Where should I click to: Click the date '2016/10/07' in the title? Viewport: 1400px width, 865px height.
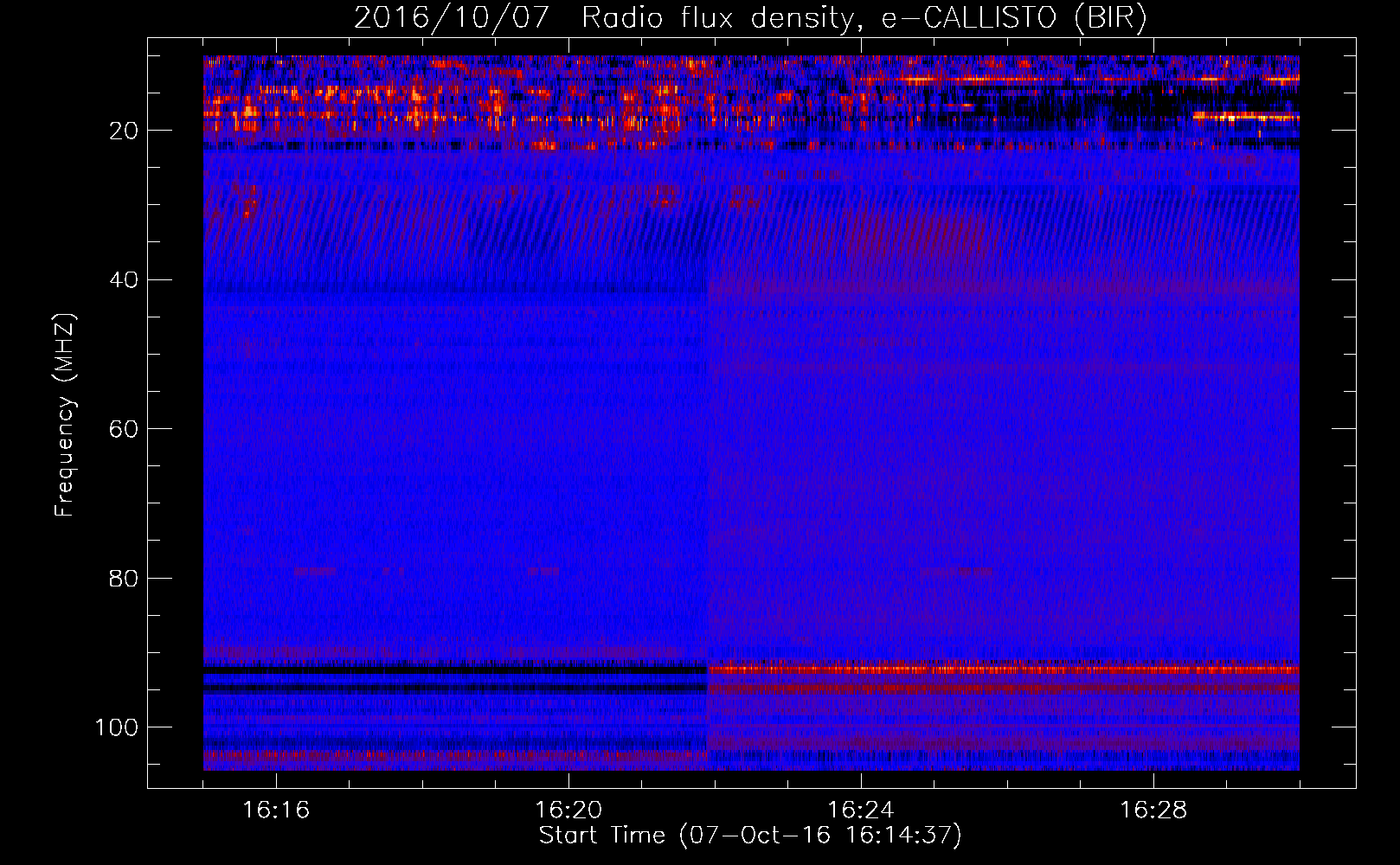(451, 18)
